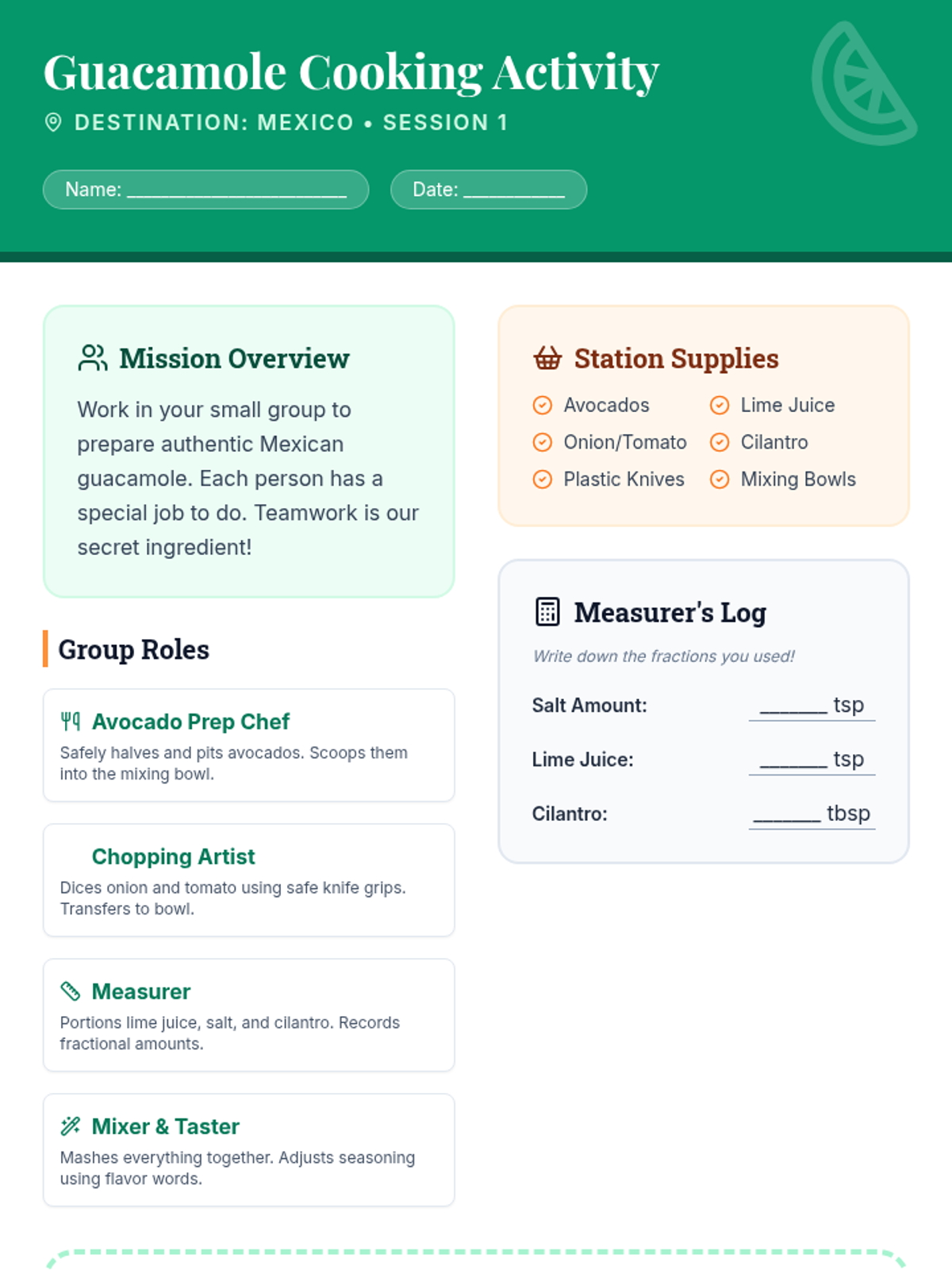Click the calculator icon beside Measurer's Log
This screenshot has width=952, height=1270.
547,612
